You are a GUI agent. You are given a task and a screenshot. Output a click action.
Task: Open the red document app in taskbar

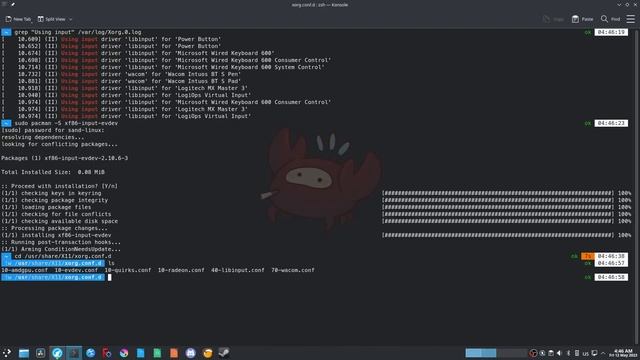tap(107, 353)
